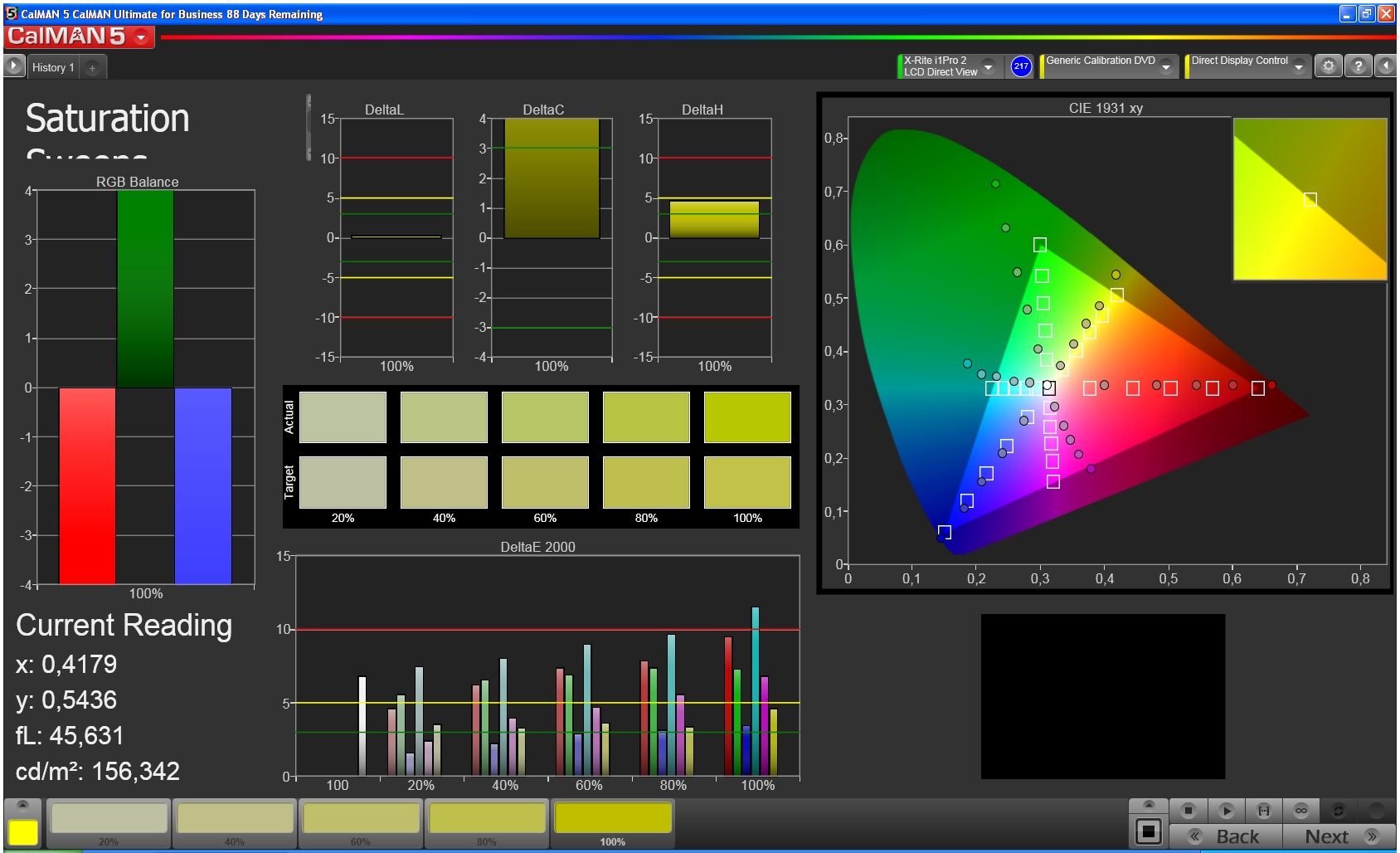Close the CalMAN window

1386,14
